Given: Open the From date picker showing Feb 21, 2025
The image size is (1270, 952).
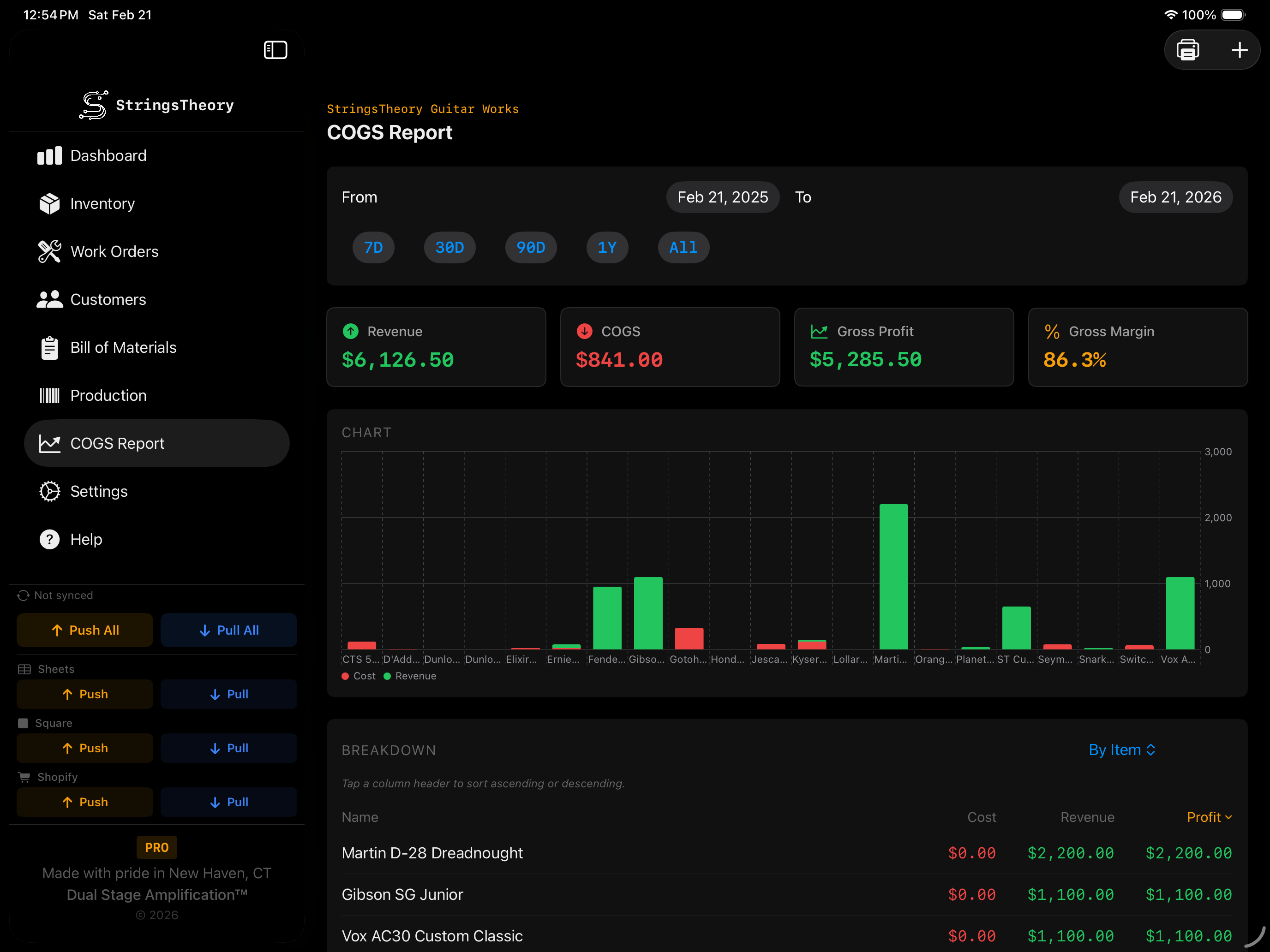Looking at the screenshot, I should point(722,197).
